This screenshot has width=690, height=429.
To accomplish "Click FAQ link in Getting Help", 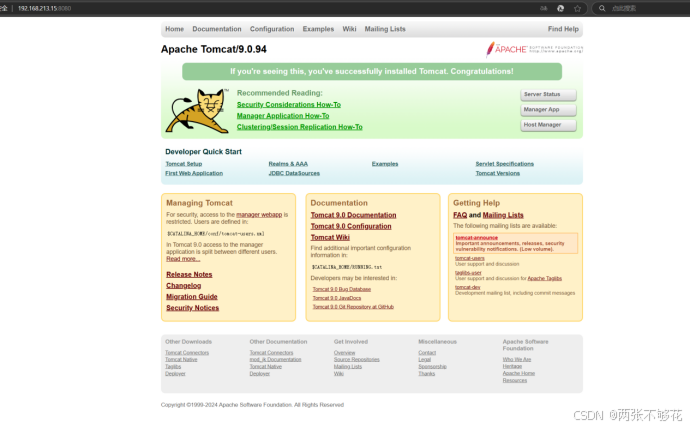I will pos(460,215).
